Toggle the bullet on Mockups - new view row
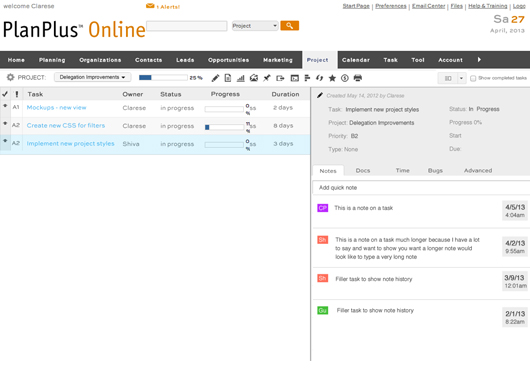 point(5,106)
